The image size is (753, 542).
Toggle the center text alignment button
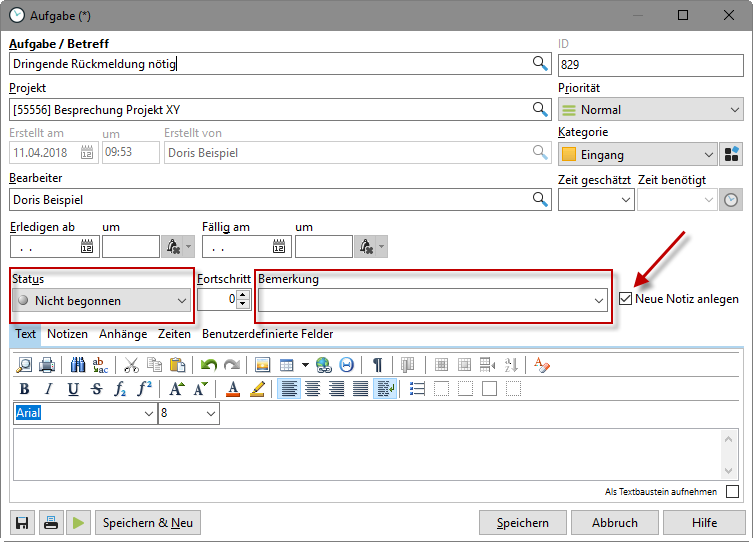tap(313, 389)
